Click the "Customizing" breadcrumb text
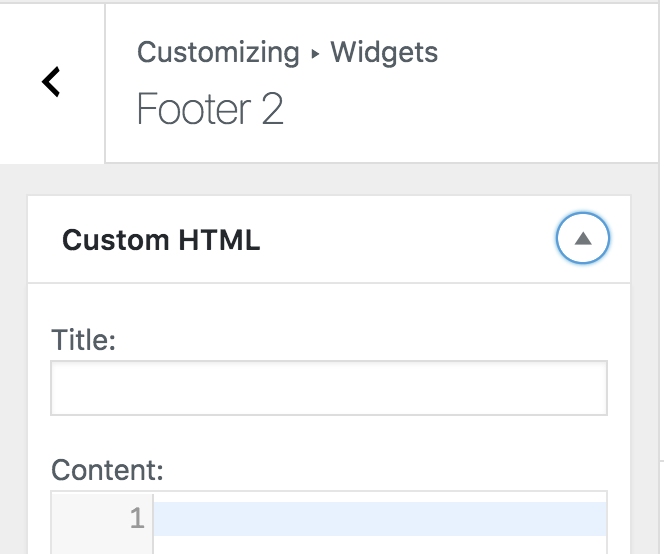This screenshot has height=554, width=664. tap(218, 52)
